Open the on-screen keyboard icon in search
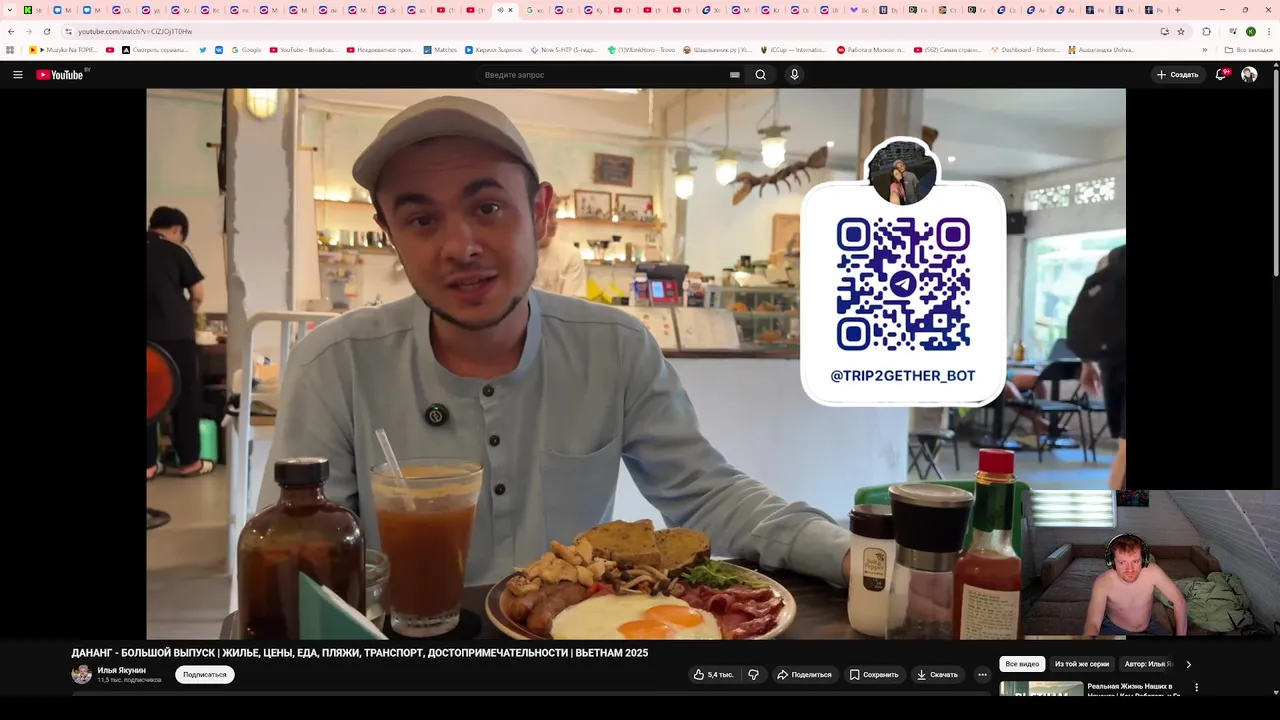The width and height of the screenshot is (1280, 720). tap(734, 75)
